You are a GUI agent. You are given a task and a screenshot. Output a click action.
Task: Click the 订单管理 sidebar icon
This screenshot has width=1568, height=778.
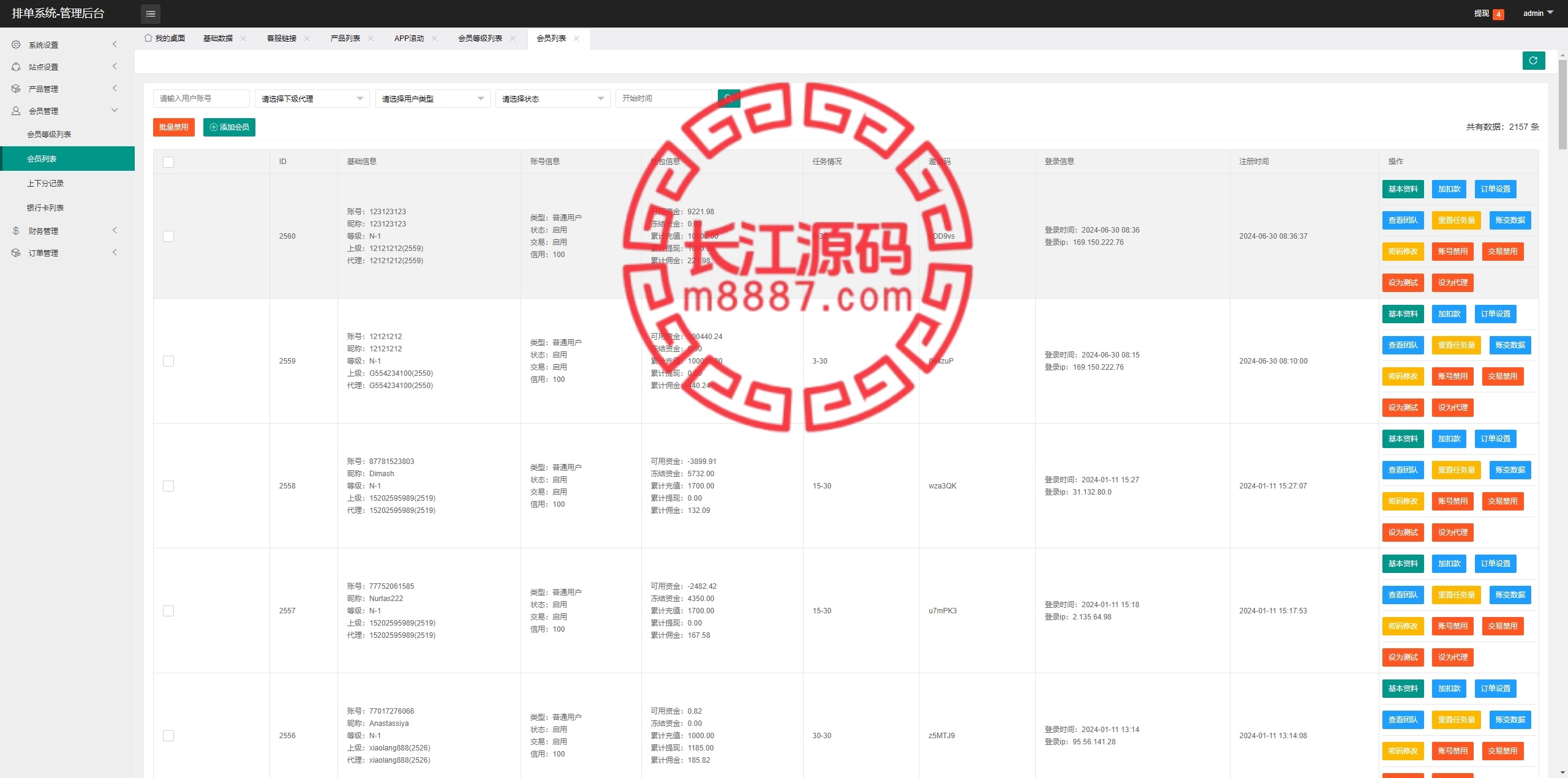pyautogui.click(x=16, y=253)
